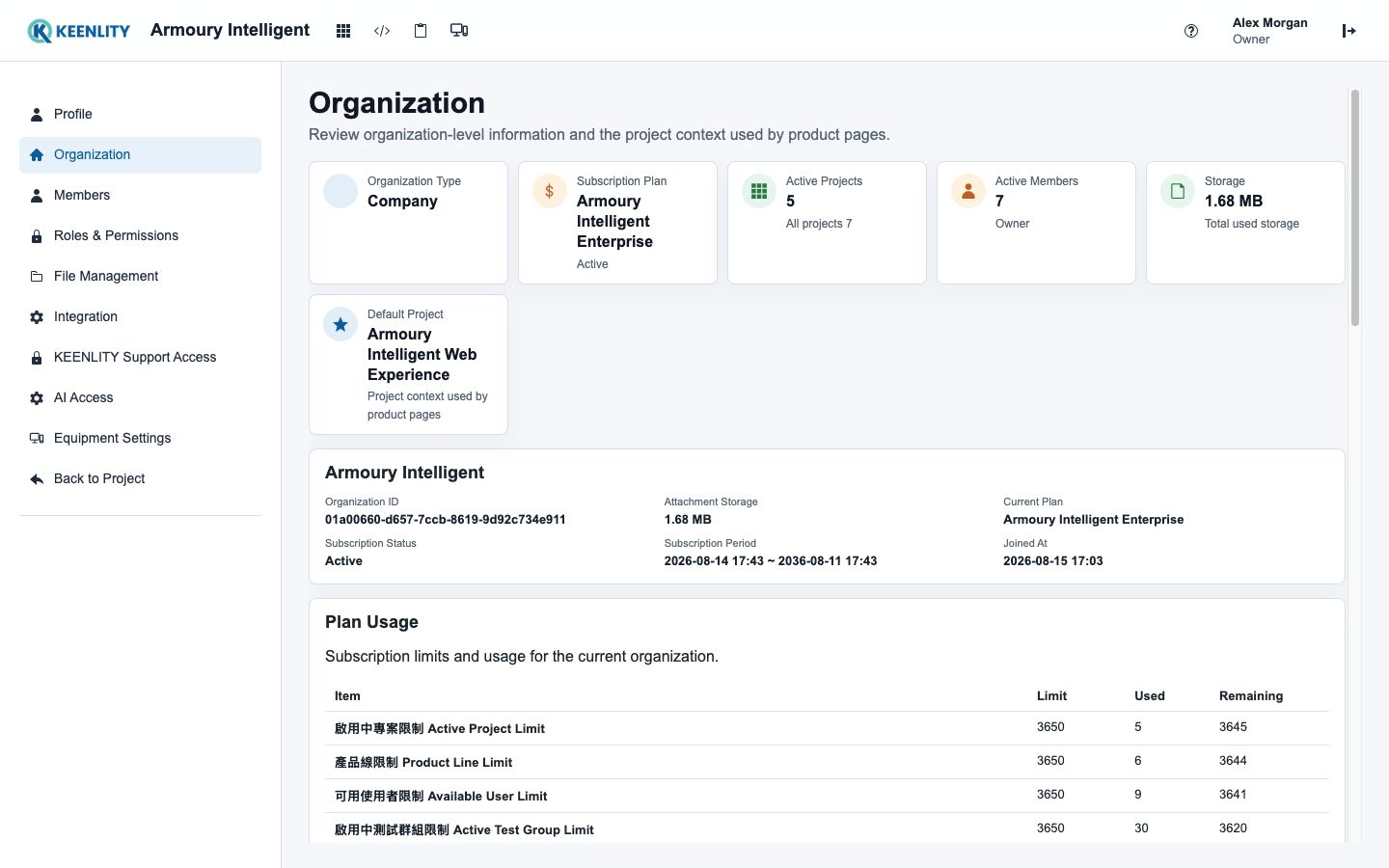This screenshot has height=868, width=1389.
Task: Open the clipboard icon in header
Action: click(x=421, y=31)
